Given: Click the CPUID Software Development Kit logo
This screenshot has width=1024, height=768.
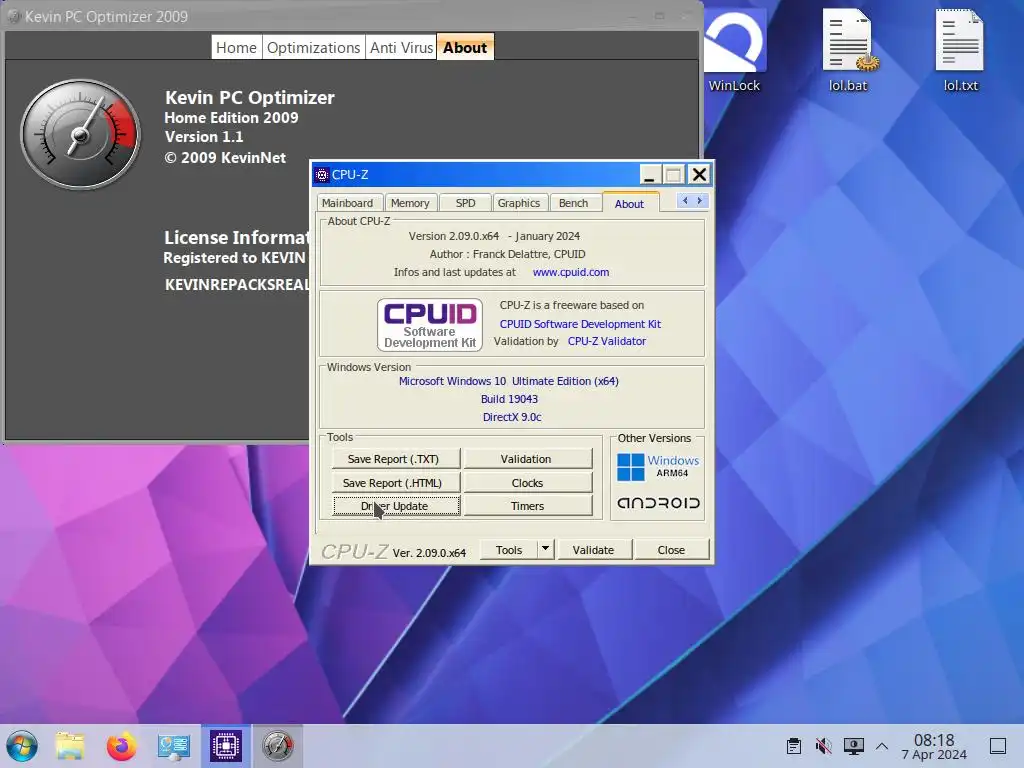Looking at the screenshot, I should click(x=430, y=325).
